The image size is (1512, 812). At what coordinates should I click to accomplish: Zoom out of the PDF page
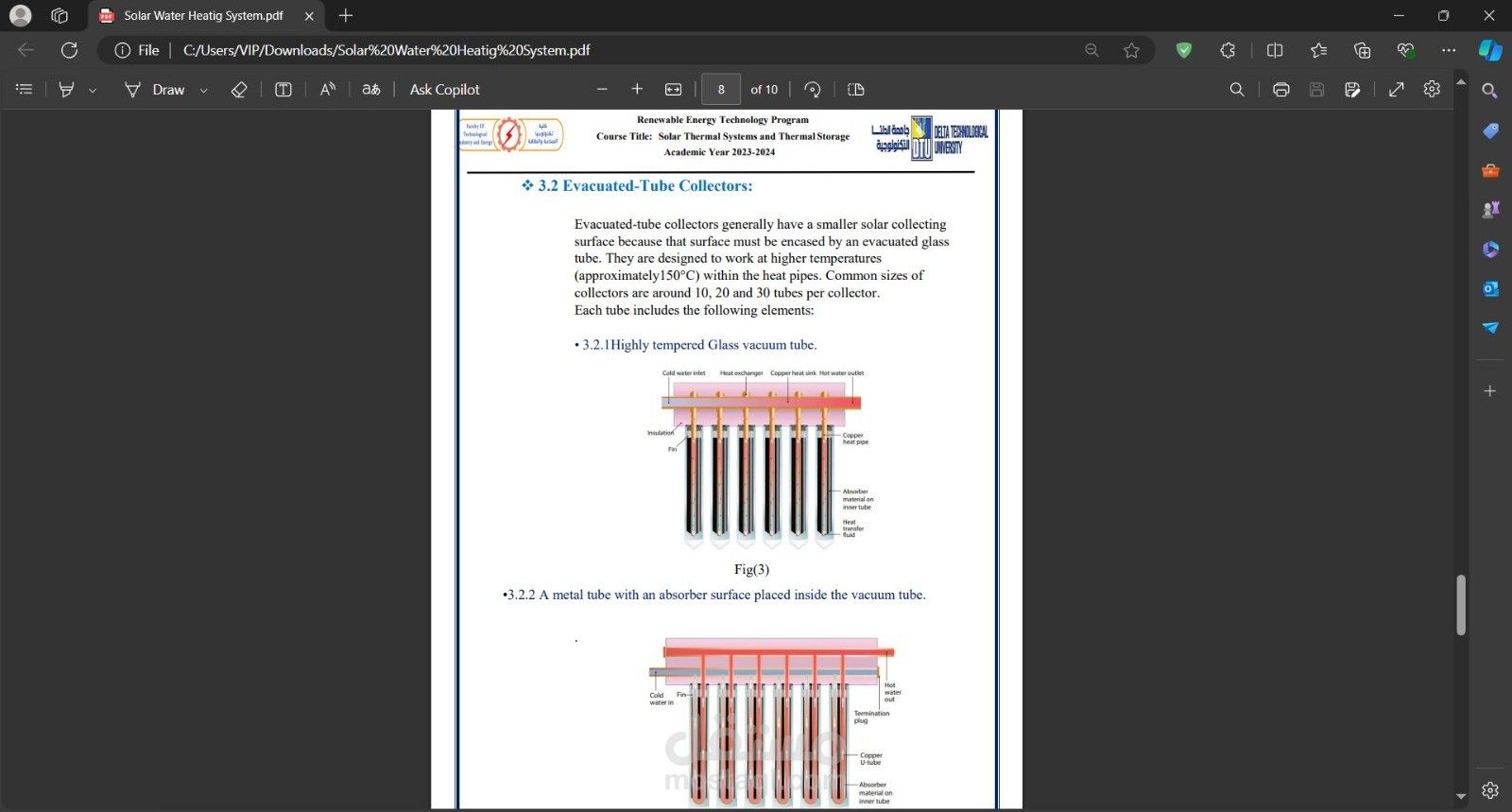click(x=602, y=89)
